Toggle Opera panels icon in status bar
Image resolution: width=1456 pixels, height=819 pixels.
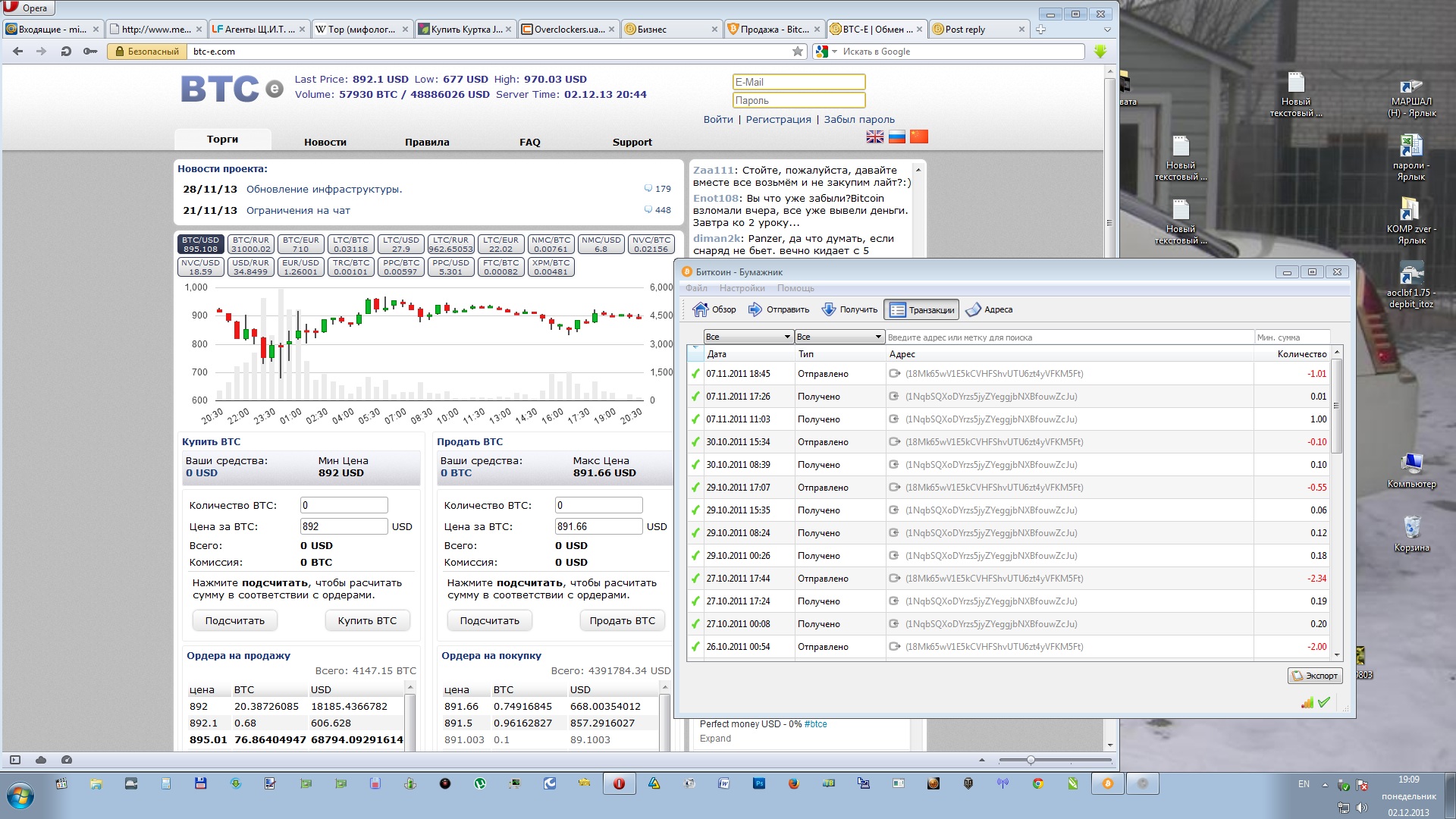click(15, 760)
